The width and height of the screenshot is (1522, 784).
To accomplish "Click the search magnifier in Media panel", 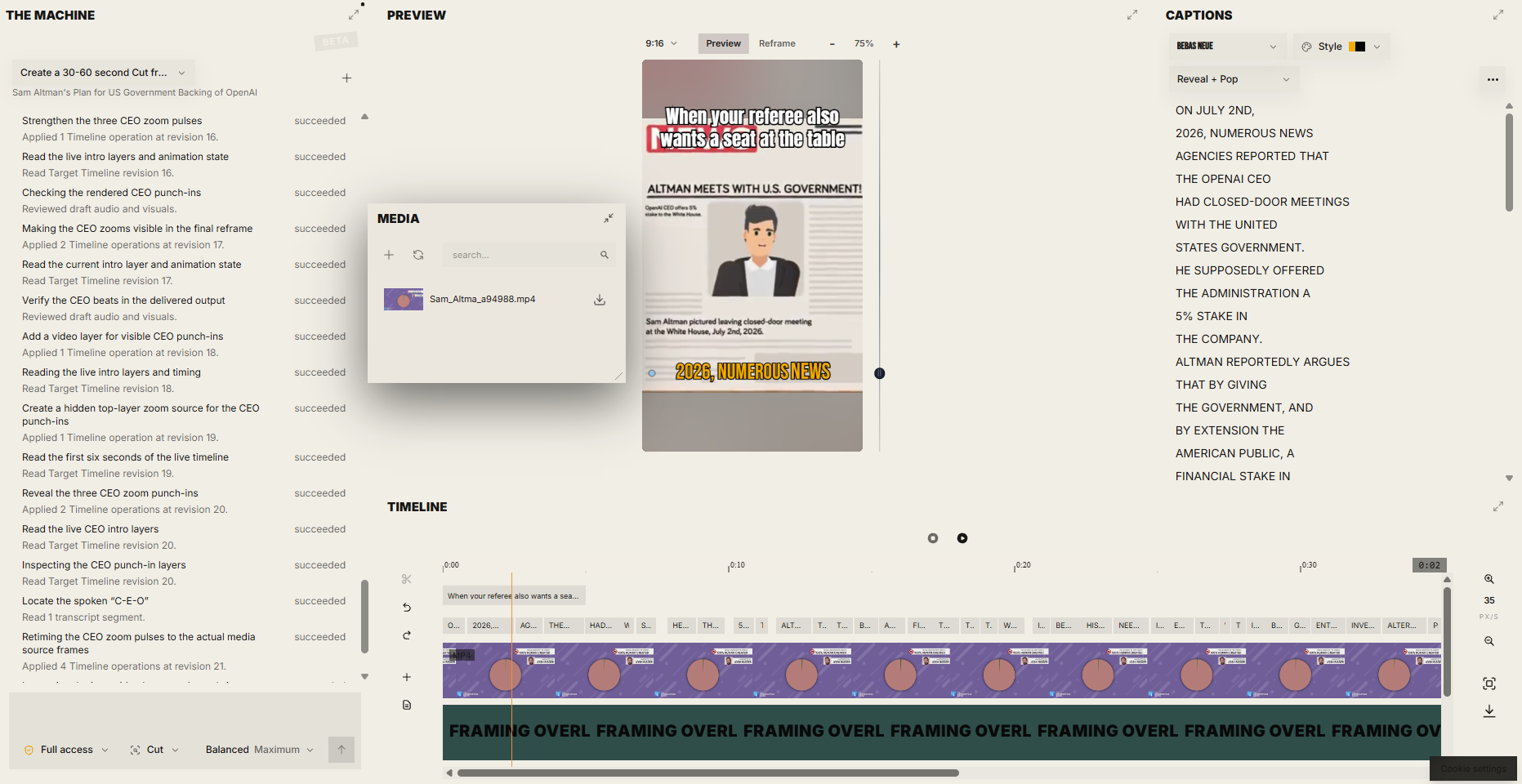I will [605, 255].
